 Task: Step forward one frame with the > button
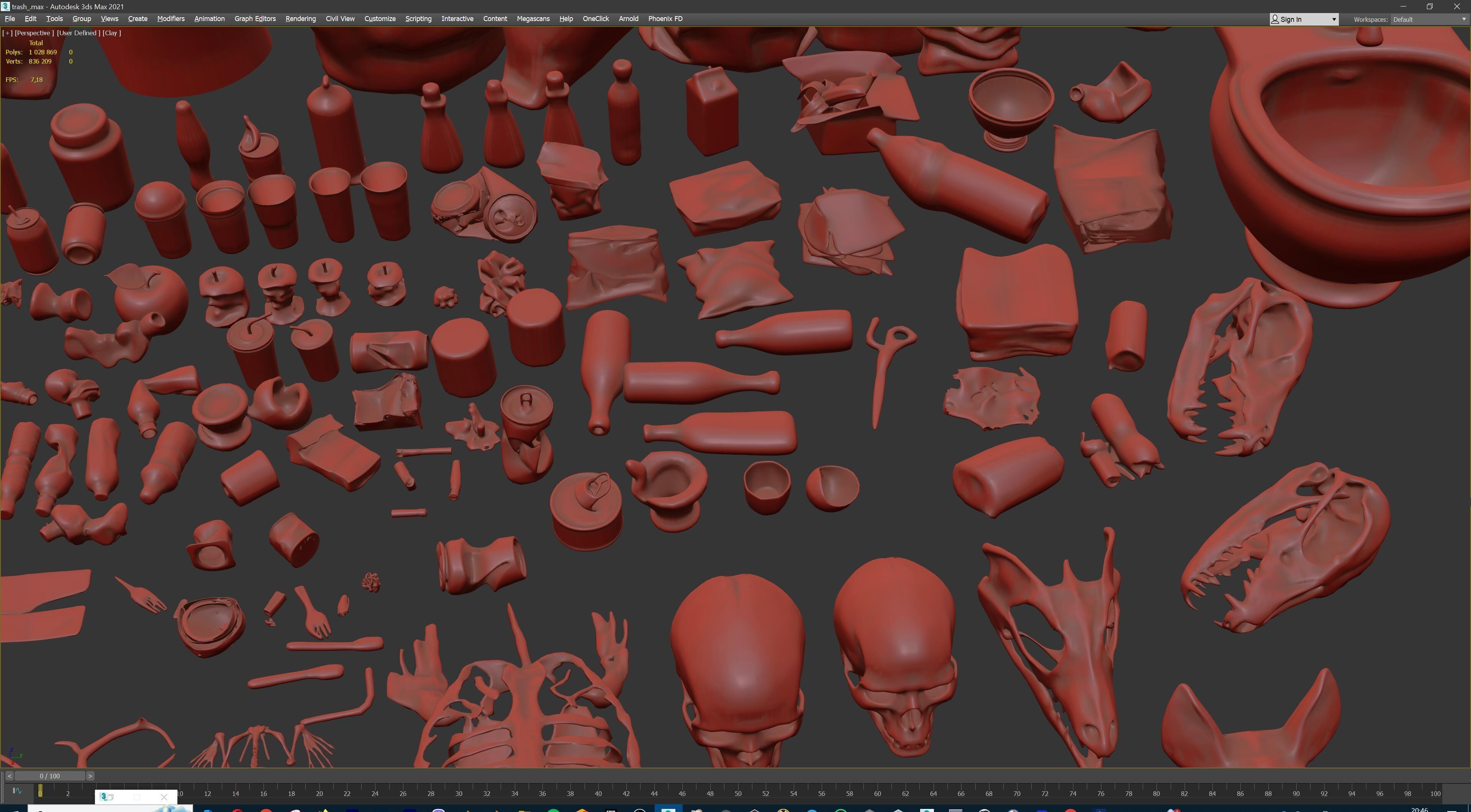[x=90, y=776]
